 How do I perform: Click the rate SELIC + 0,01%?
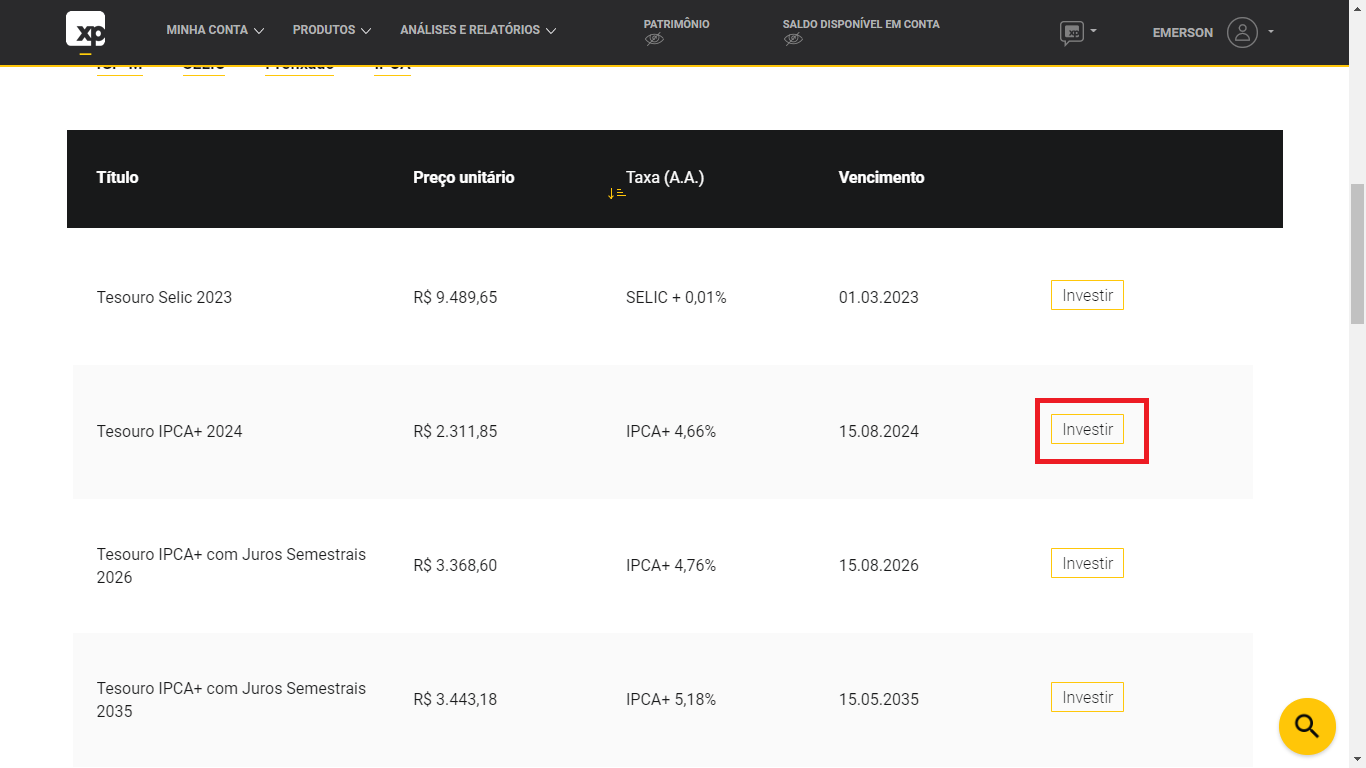pyautogui.click(x=676, y=297)
